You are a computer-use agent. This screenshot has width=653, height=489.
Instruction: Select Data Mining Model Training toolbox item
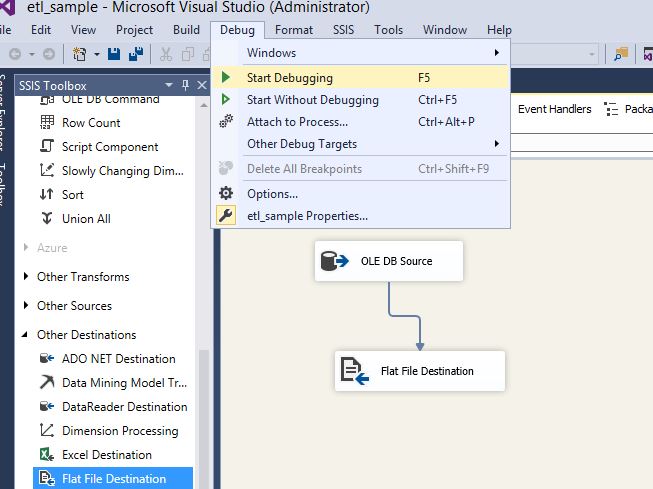[124, 382]
